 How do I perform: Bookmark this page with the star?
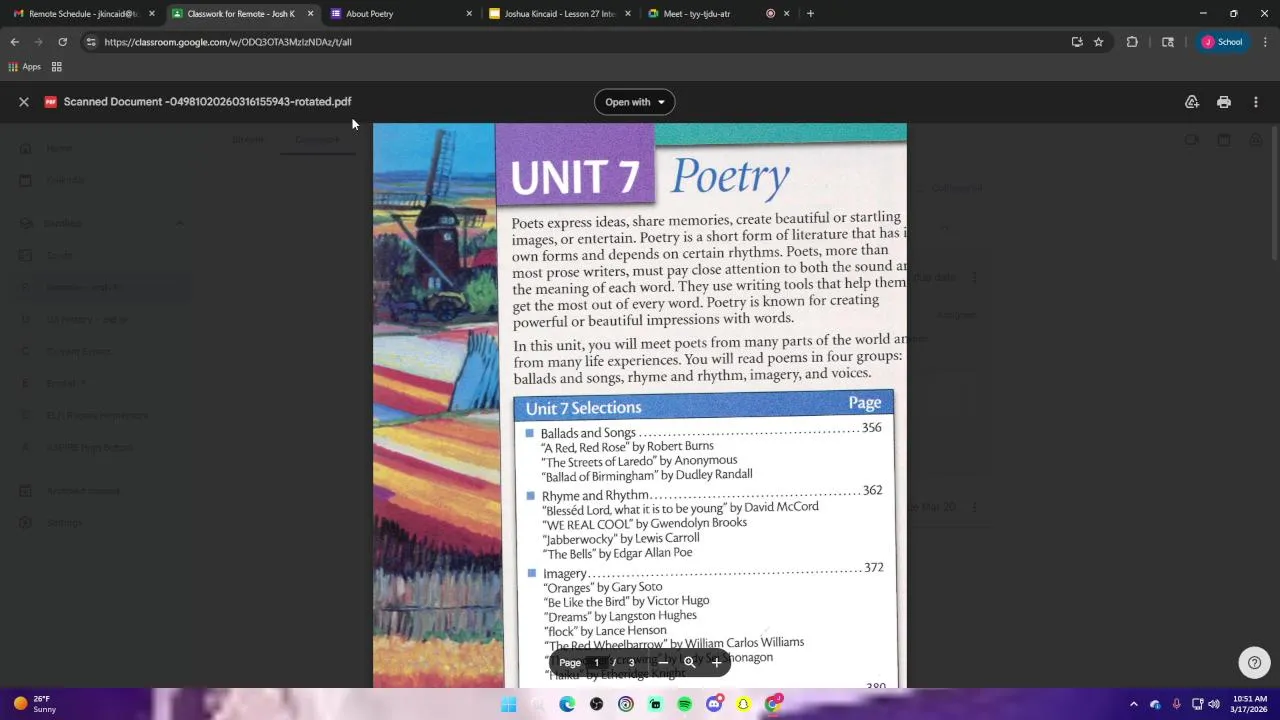(x=1098, y=42)
